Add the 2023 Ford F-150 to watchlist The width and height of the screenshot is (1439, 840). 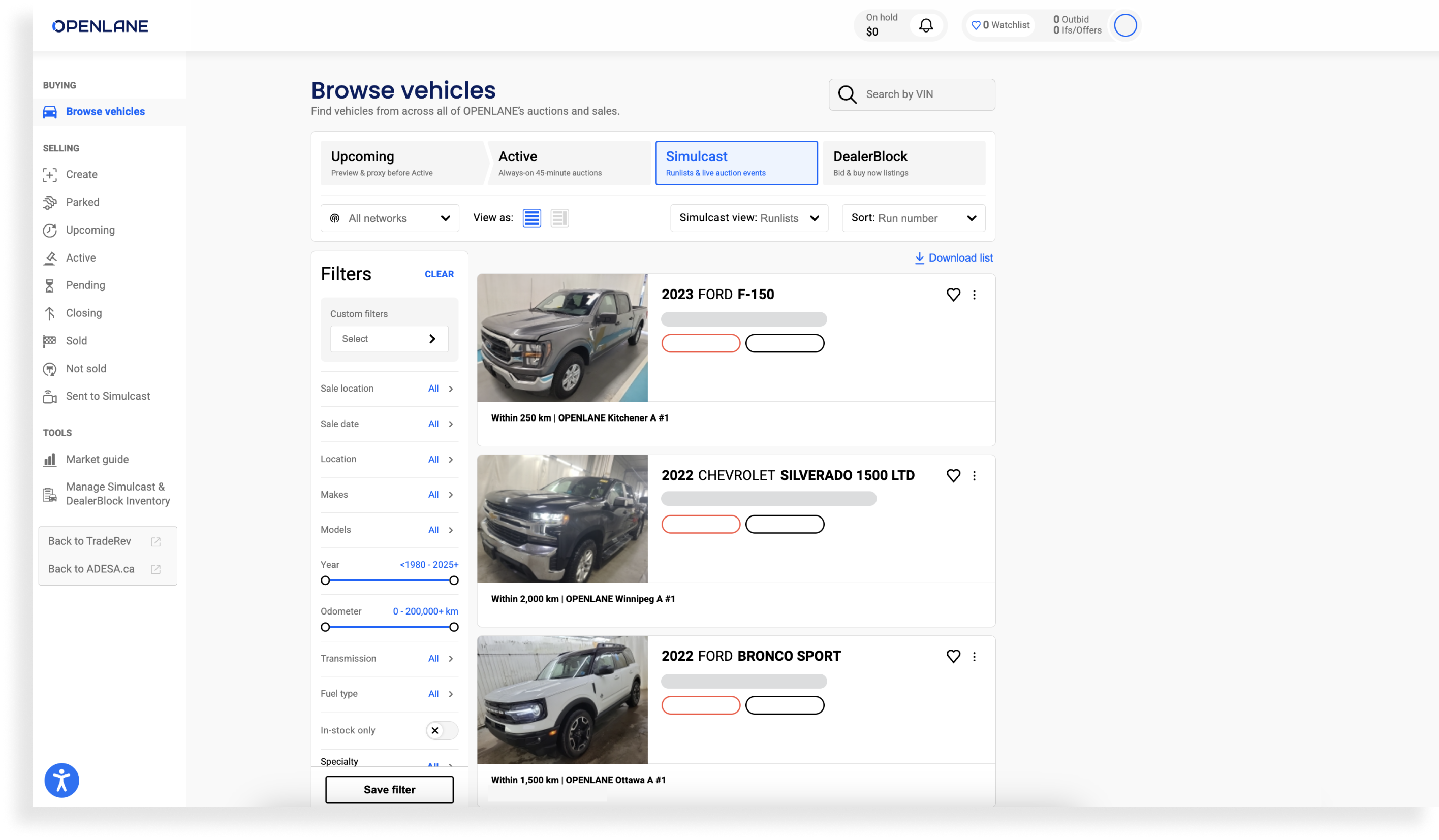[953, 295]
